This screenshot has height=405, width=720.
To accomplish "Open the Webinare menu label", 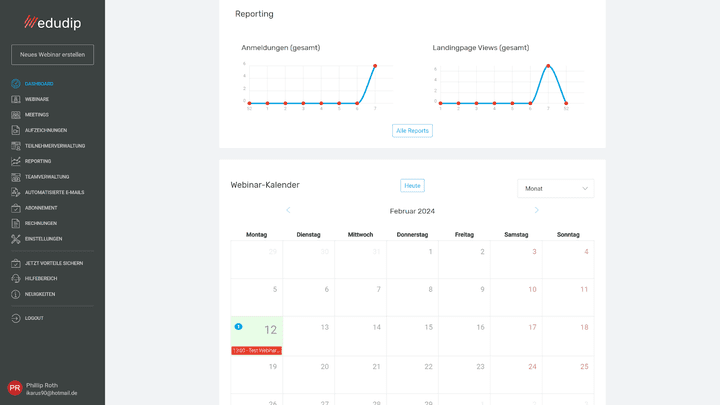I will coord(37,99).
